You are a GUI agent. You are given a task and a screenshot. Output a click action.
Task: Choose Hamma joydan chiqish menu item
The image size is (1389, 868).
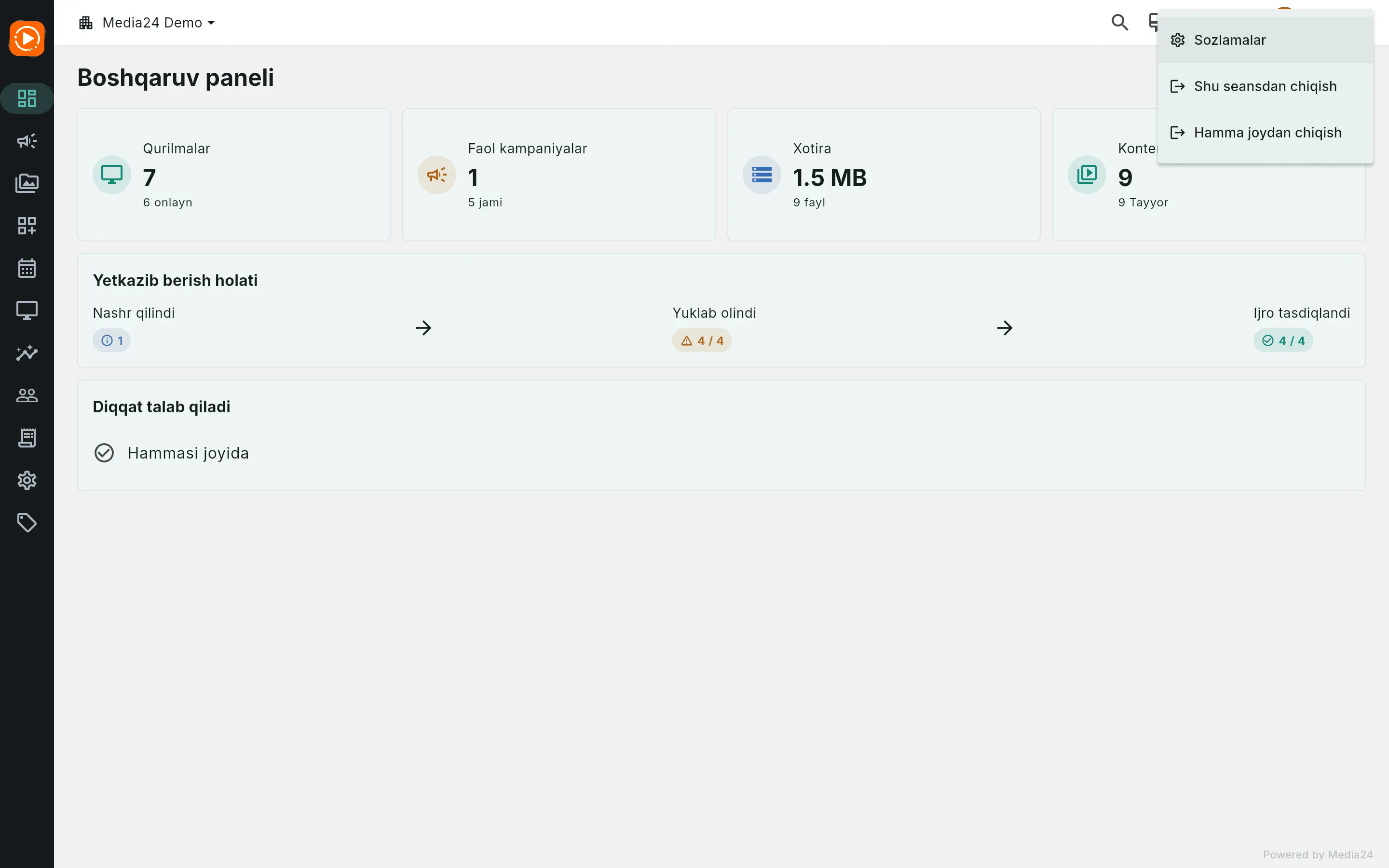point(1265,133)
